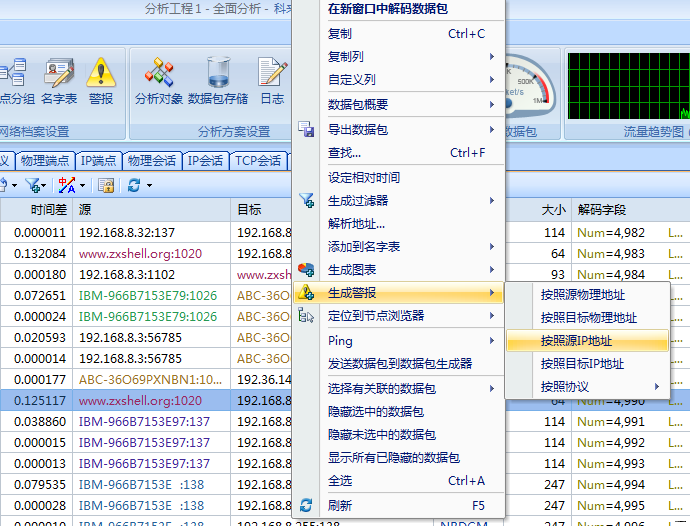Open the filter toolbar dropdown arrow
This screenshot has height=526, width=690.
pos(44,185)
